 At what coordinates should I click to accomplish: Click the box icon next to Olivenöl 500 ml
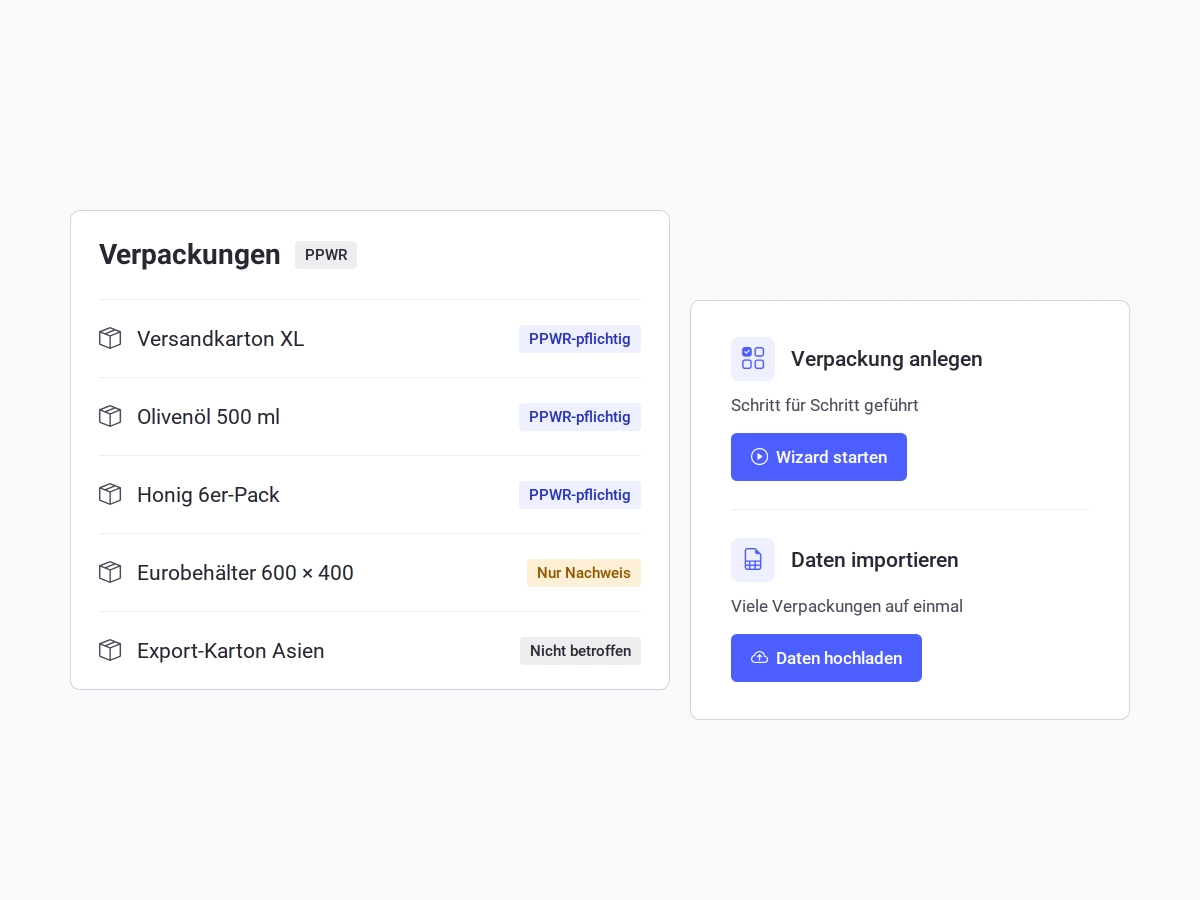tap(110, 416)
